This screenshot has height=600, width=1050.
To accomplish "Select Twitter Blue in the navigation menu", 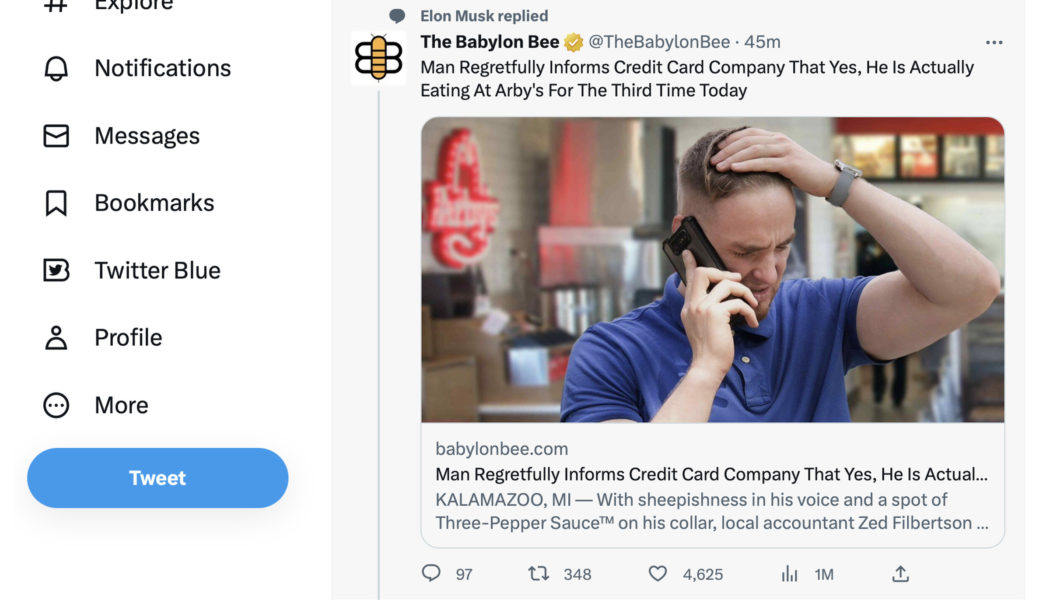I will [158, 270].
